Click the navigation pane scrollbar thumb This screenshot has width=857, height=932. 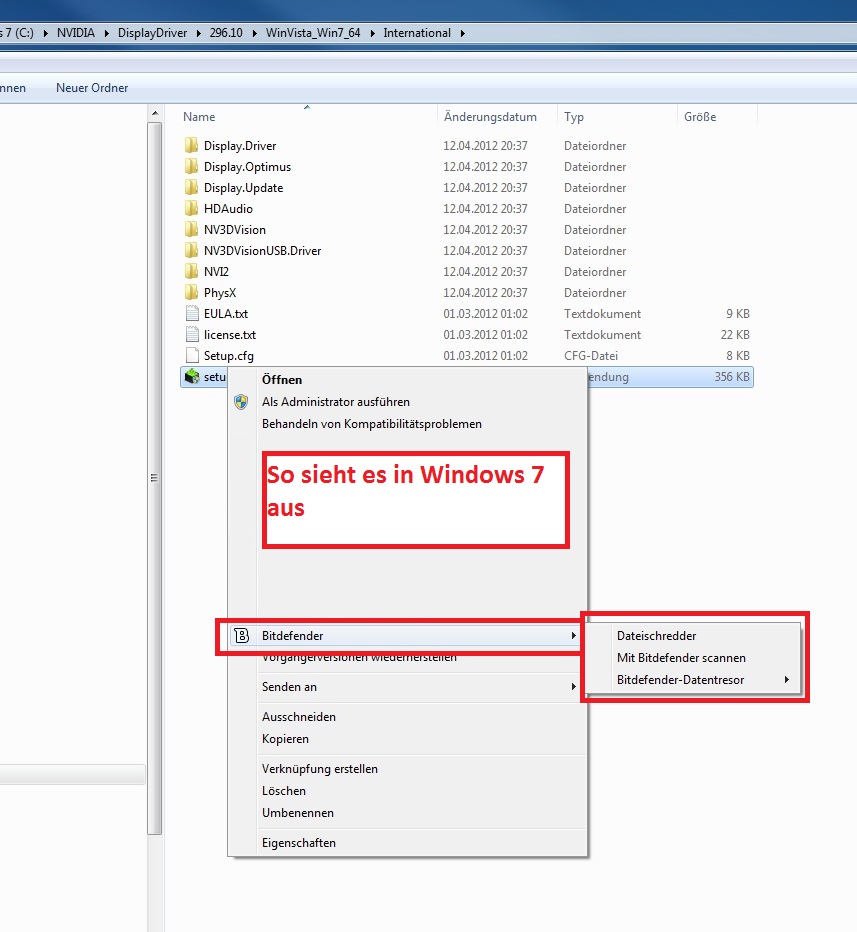155,478
